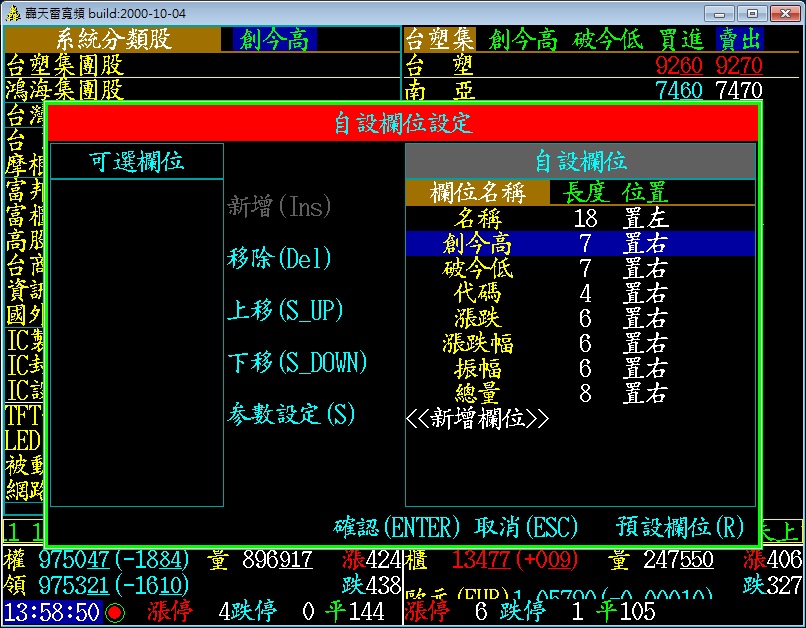Screen dimensions: 806x628
Task: Cancel dialog with 取消(ESC)
Action: coord(526,527)
